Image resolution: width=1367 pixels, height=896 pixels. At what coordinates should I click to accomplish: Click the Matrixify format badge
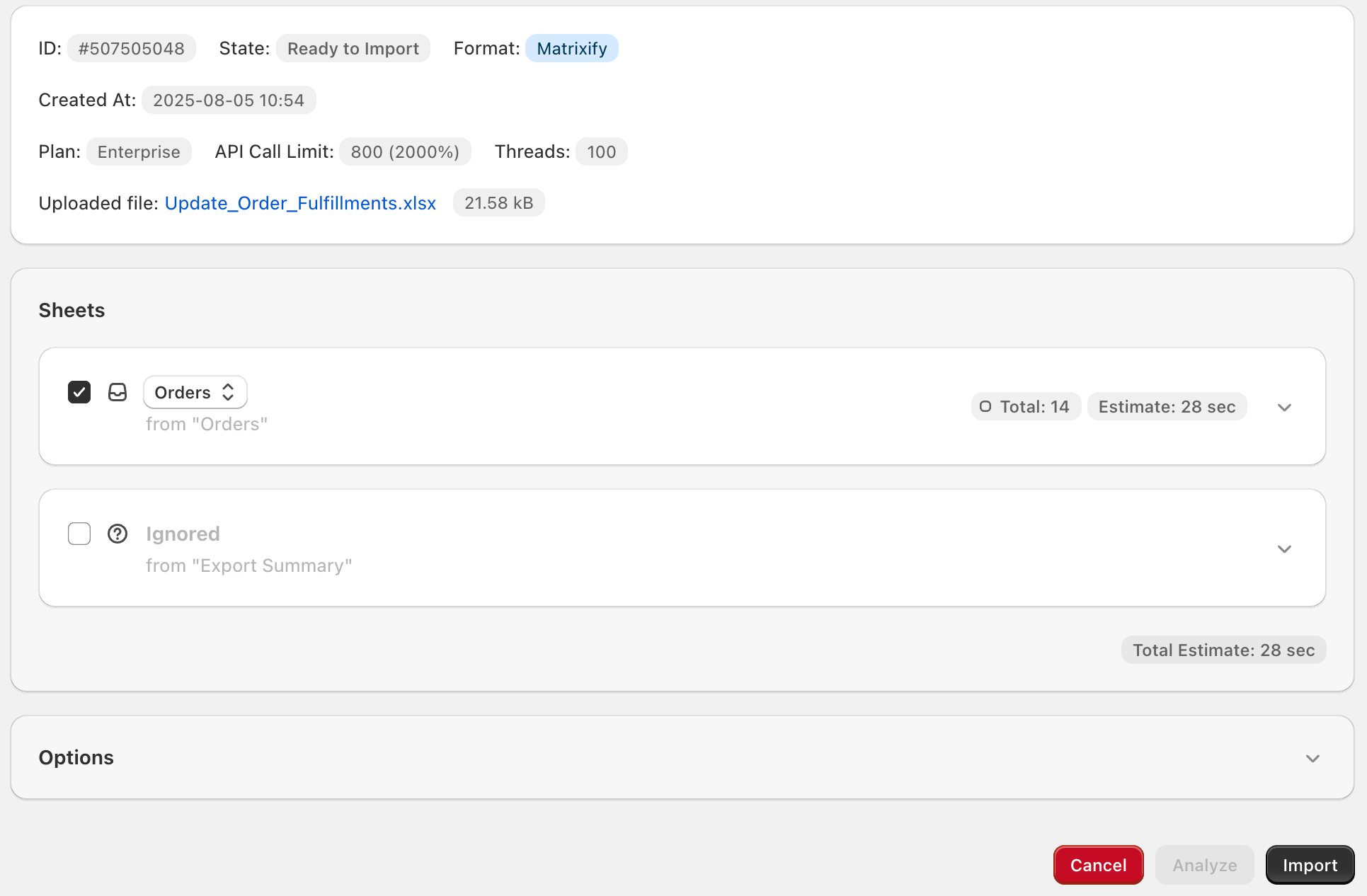point(571,48)
